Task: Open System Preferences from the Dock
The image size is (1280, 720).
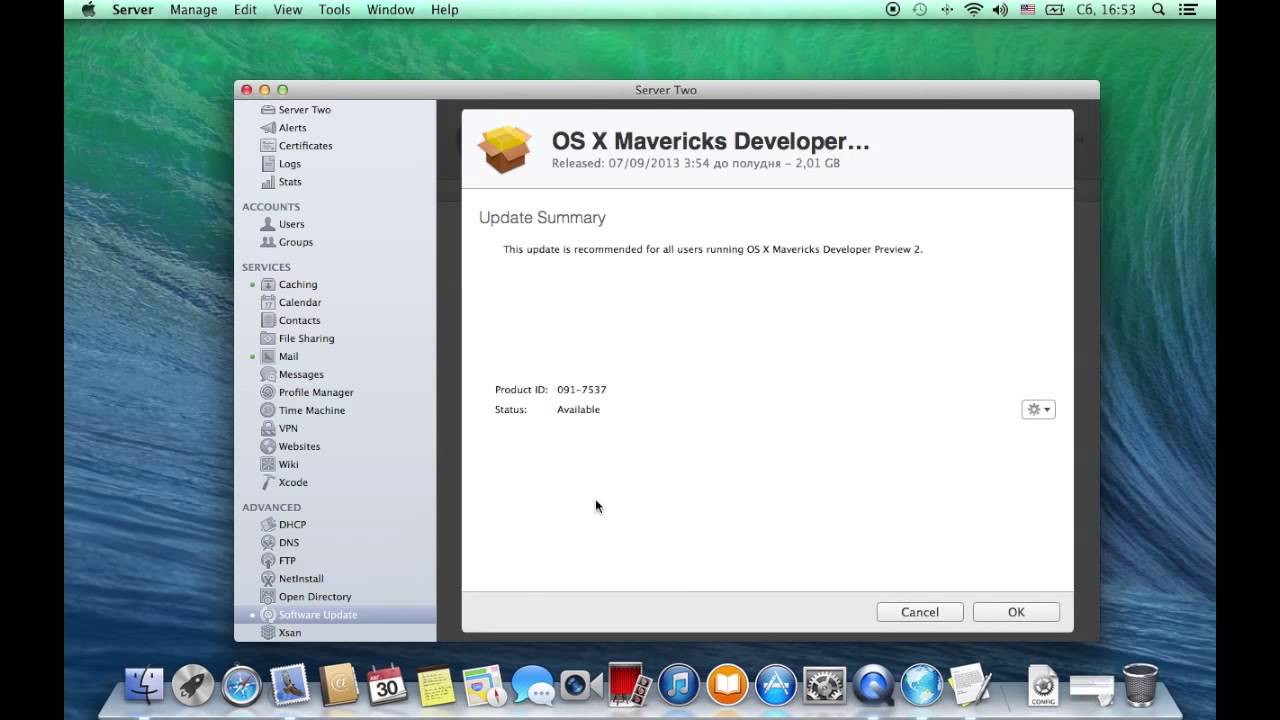Action: [824, 685]
